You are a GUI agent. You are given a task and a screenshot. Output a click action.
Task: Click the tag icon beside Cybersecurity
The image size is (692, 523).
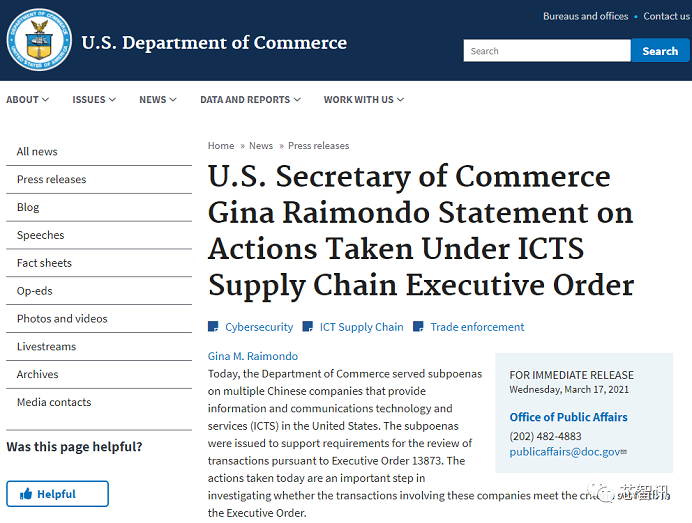(213, 327)
